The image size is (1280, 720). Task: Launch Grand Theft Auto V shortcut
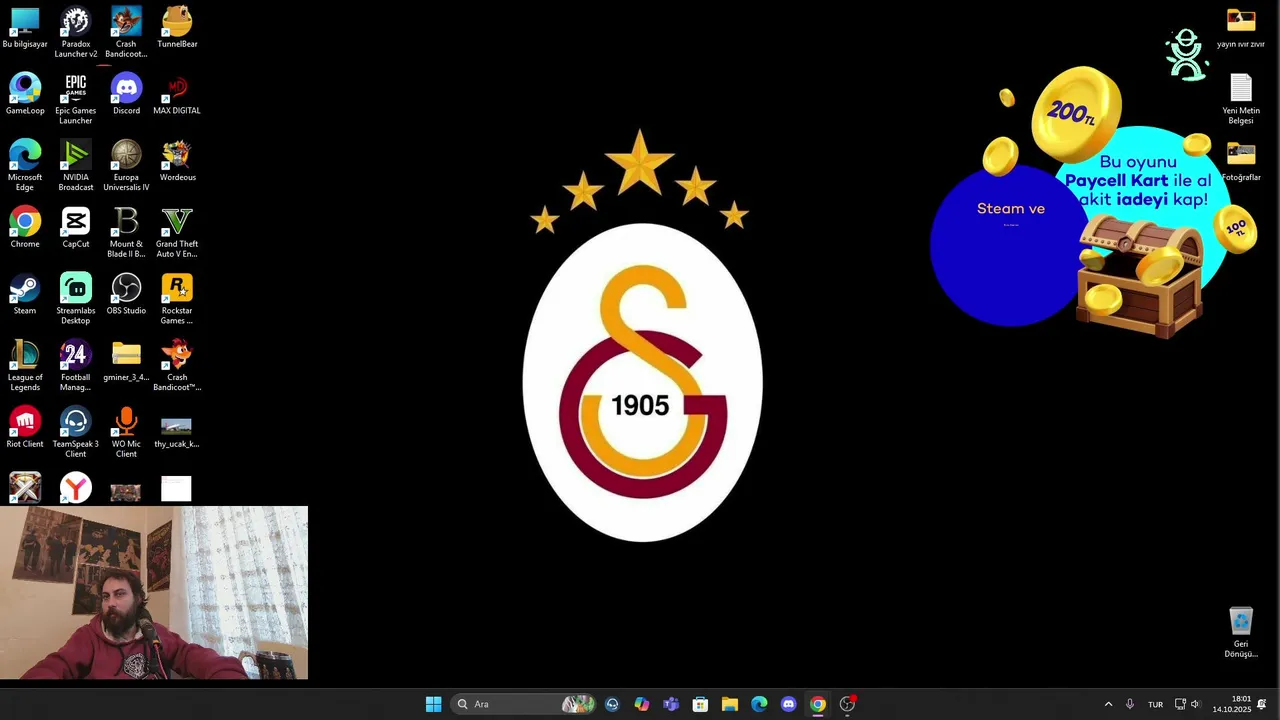(x=177, y=232)
